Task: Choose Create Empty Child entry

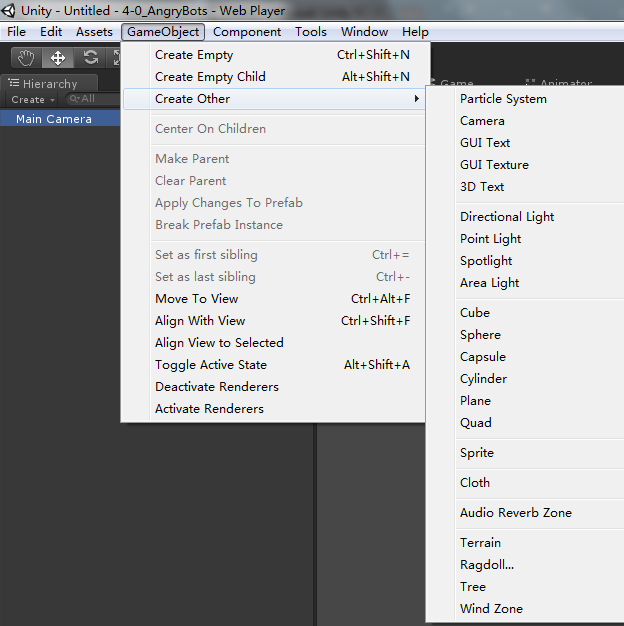Action: (x=273, y=77)
